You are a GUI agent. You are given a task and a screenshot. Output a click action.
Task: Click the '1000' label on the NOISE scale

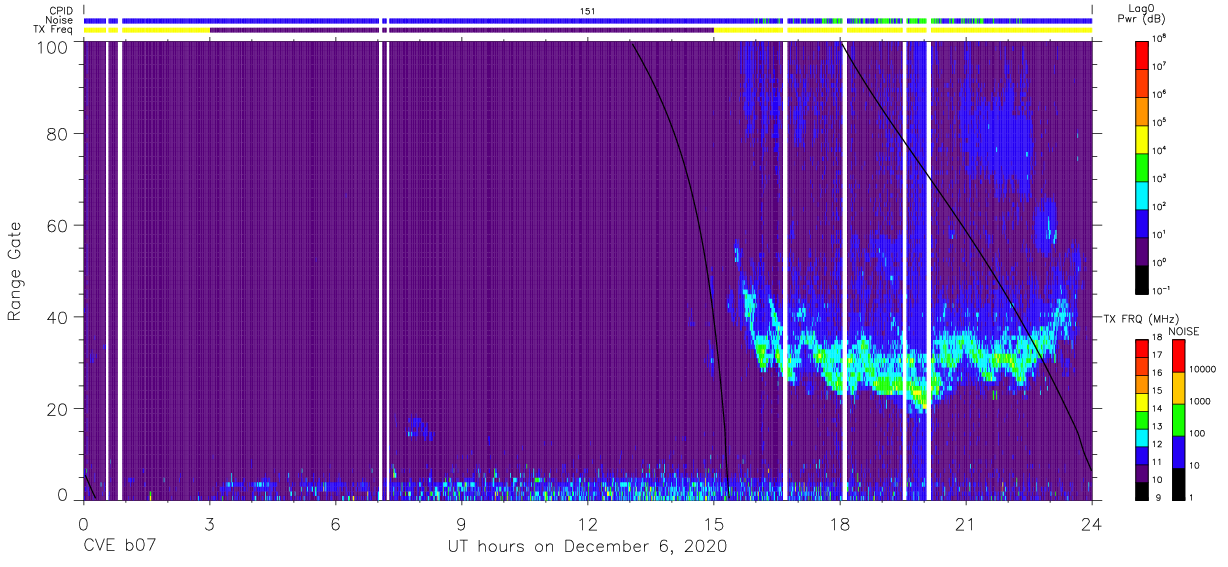1201,402
